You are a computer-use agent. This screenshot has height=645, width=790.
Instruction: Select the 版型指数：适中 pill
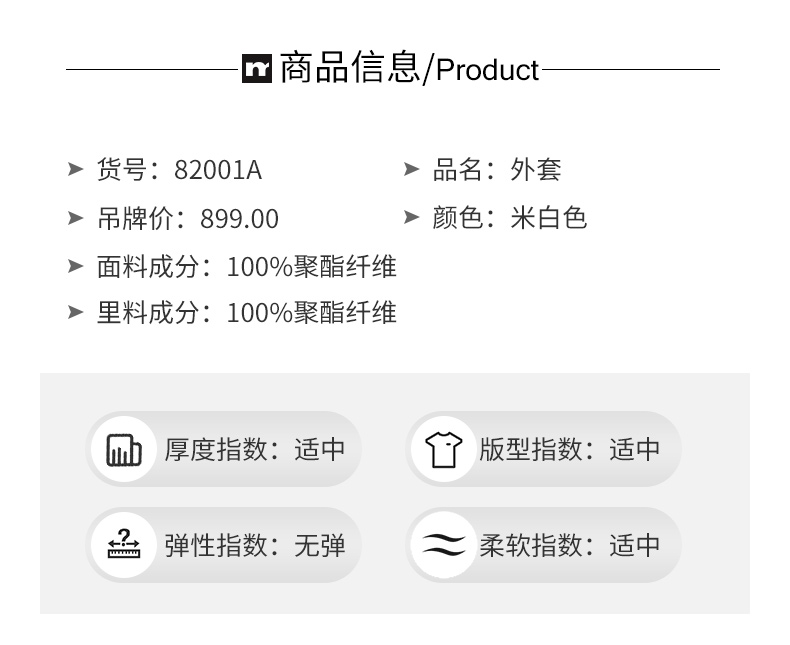click(x=543, y=449)
